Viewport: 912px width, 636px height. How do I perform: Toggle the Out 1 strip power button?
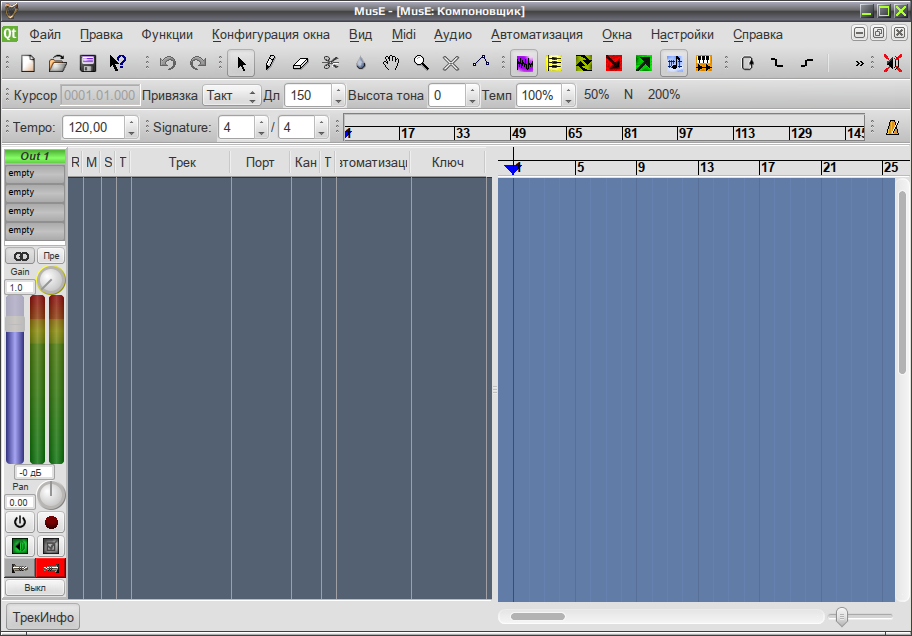coord(20,522)
